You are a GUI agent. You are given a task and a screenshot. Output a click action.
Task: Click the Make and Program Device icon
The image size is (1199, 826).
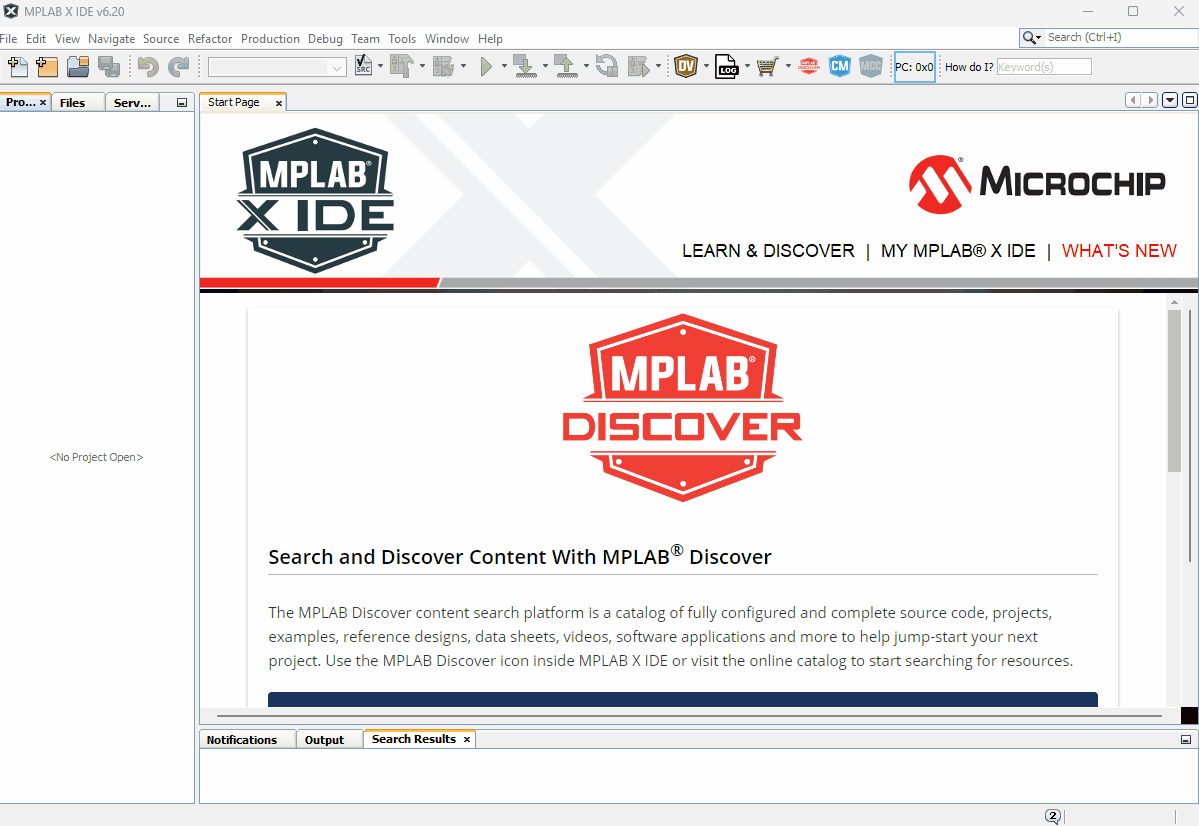point(525,67)
